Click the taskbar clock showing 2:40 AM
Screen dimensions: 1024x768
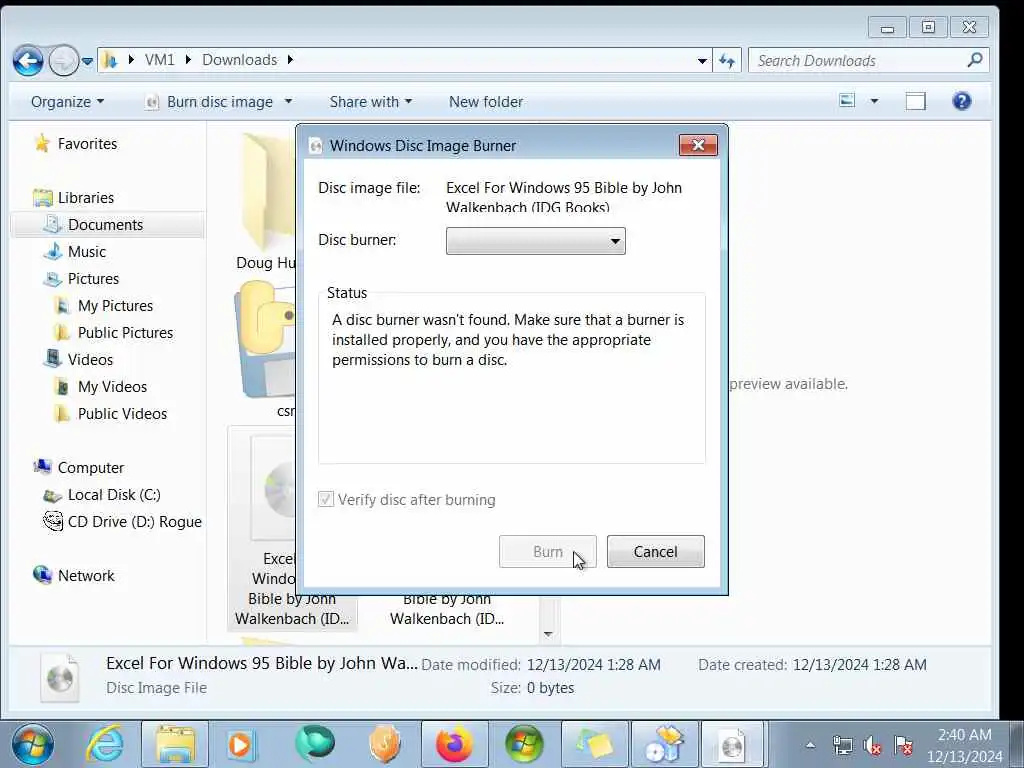pos(965,745)
